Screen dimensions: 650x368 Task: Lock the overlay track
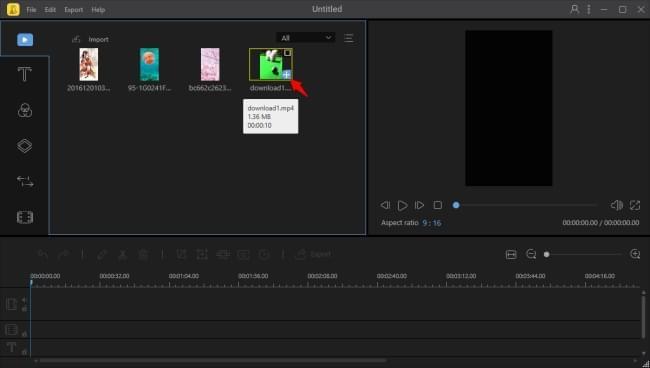coord(24,334)
